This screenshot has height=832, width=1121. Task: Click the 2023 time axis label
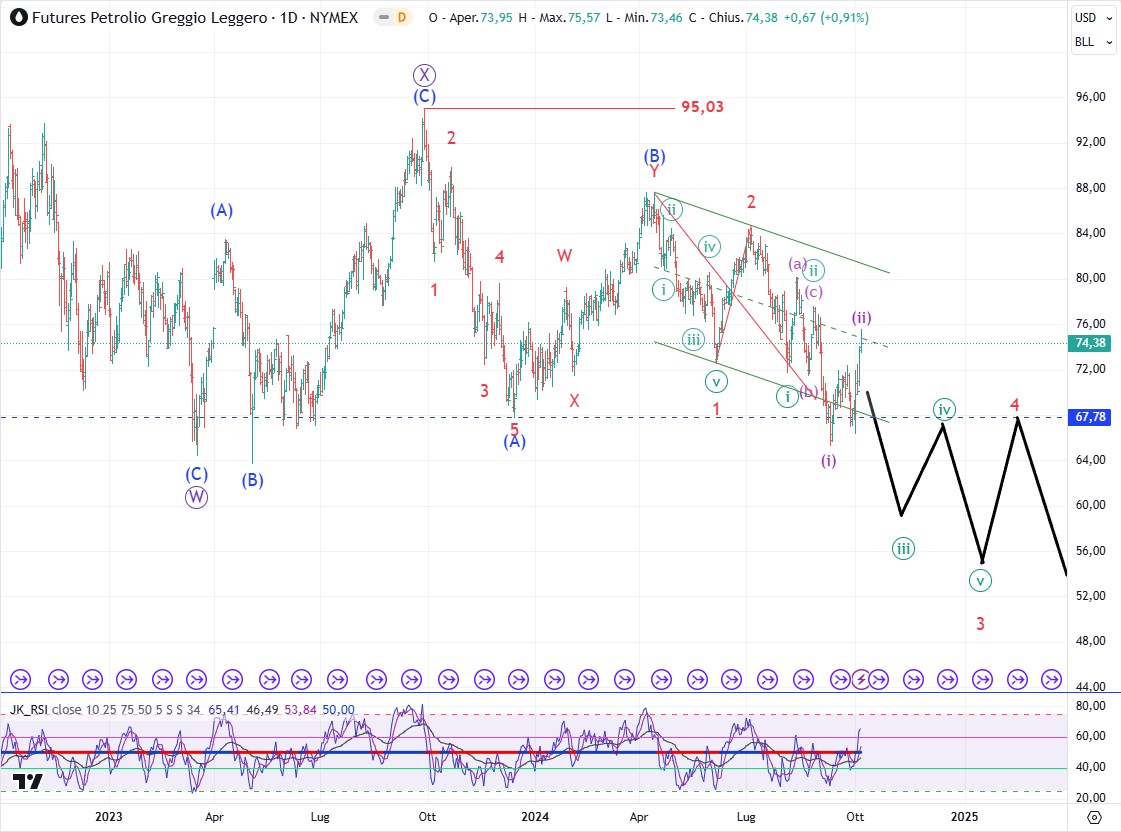(x=109, y=816)
